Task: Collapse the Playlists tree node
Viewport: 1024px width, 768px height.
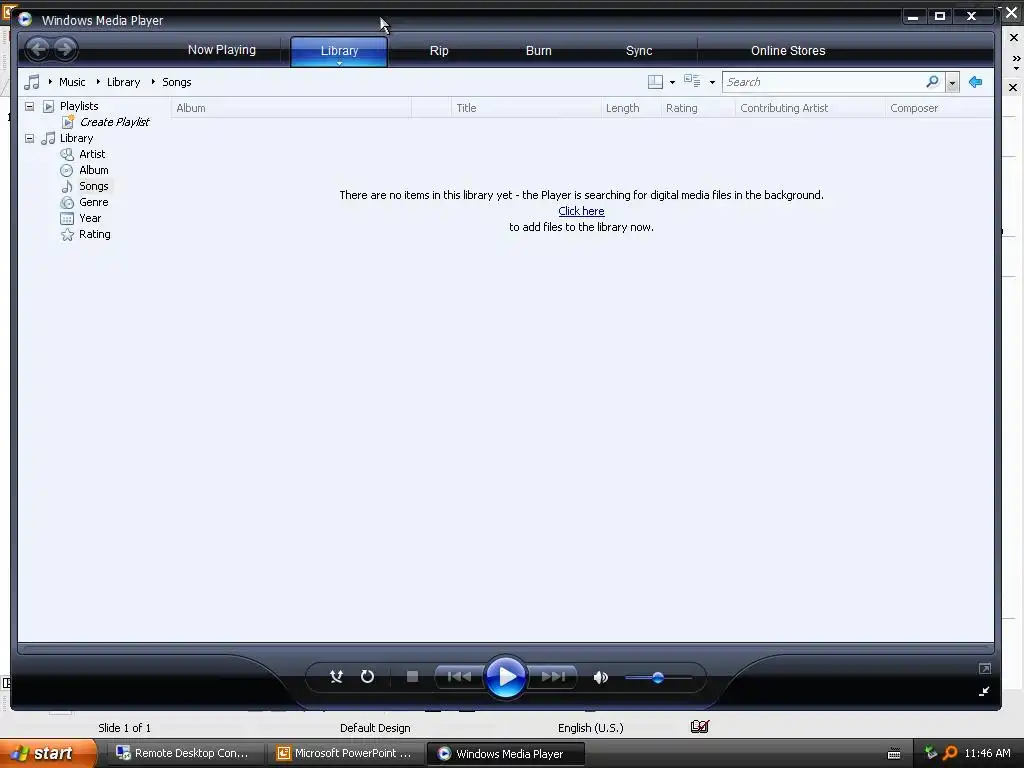Action: click(29, 106)
